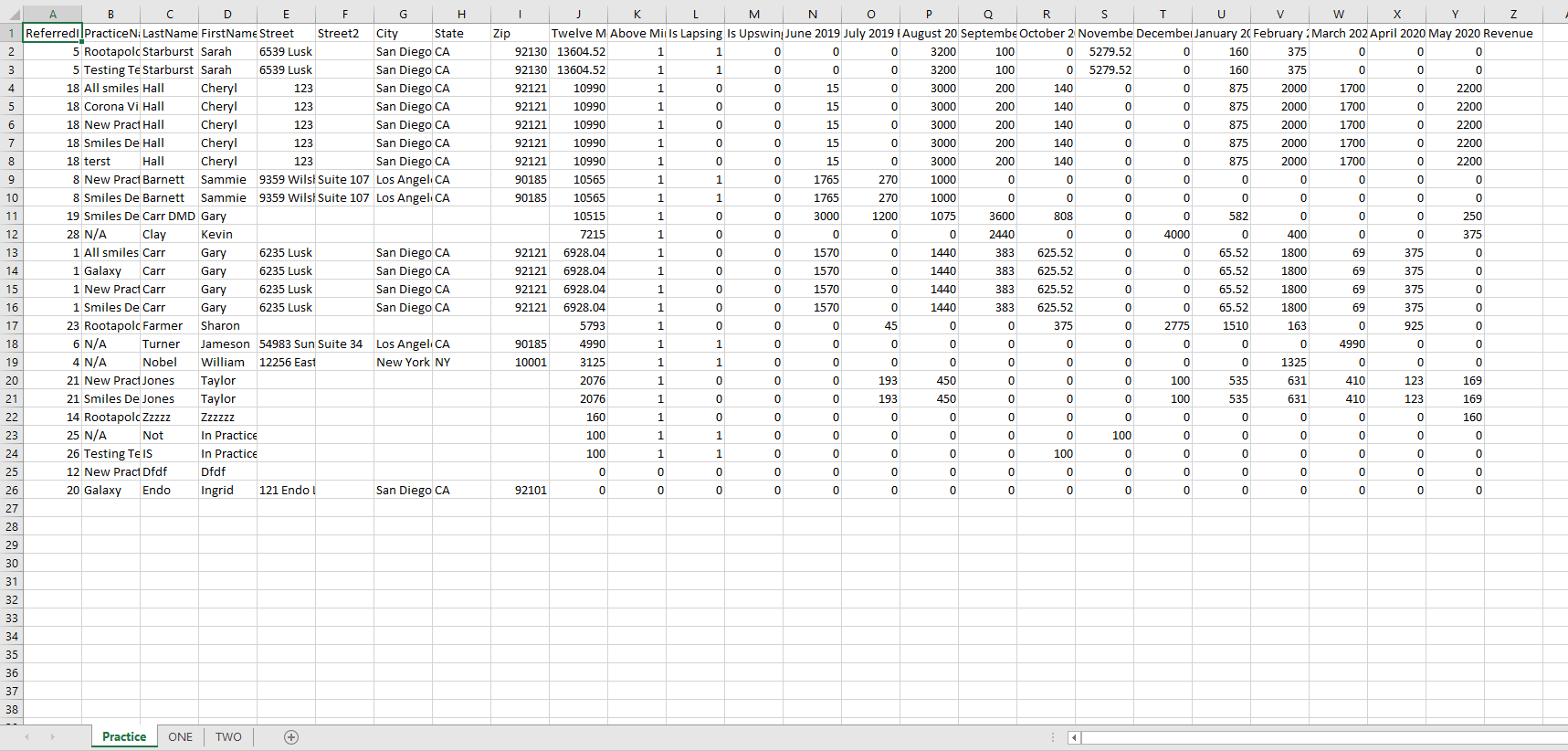The height and width of the screenshot is (751, 1568).
Task: Switch to the ONE sheet tab
Action: [x=180, y=737]
